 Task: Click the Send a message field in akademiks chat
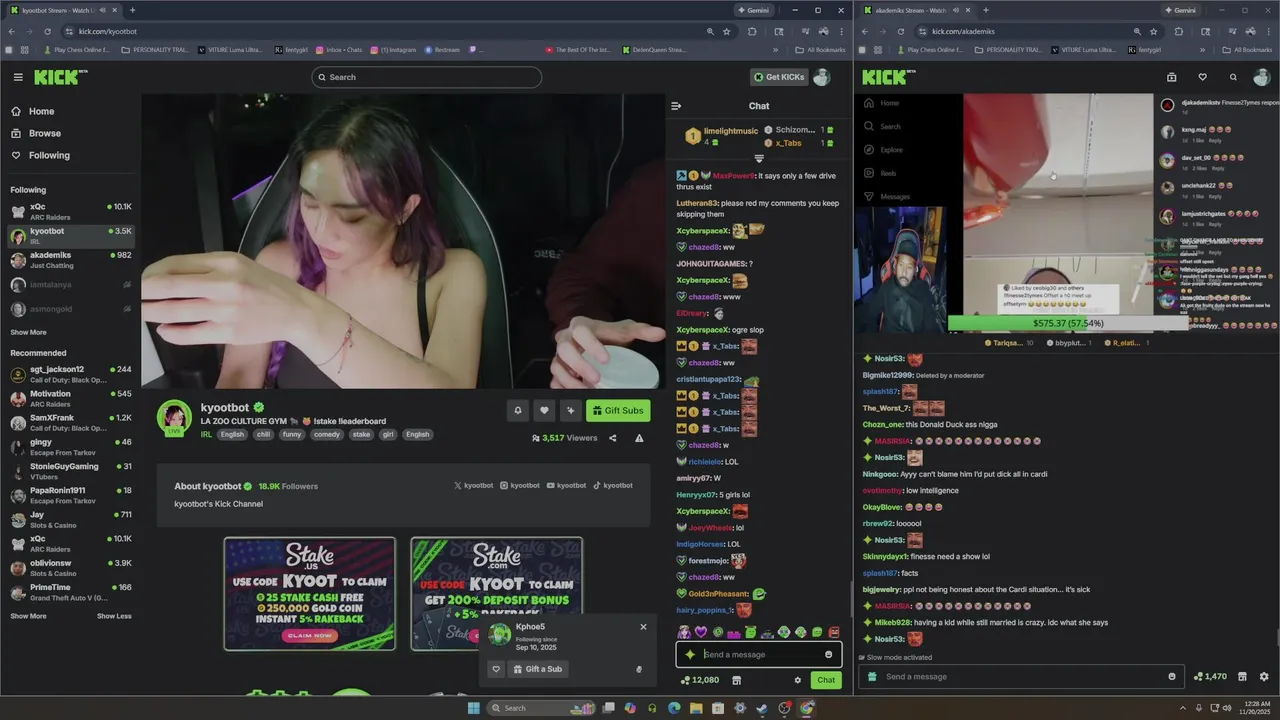1020,677
